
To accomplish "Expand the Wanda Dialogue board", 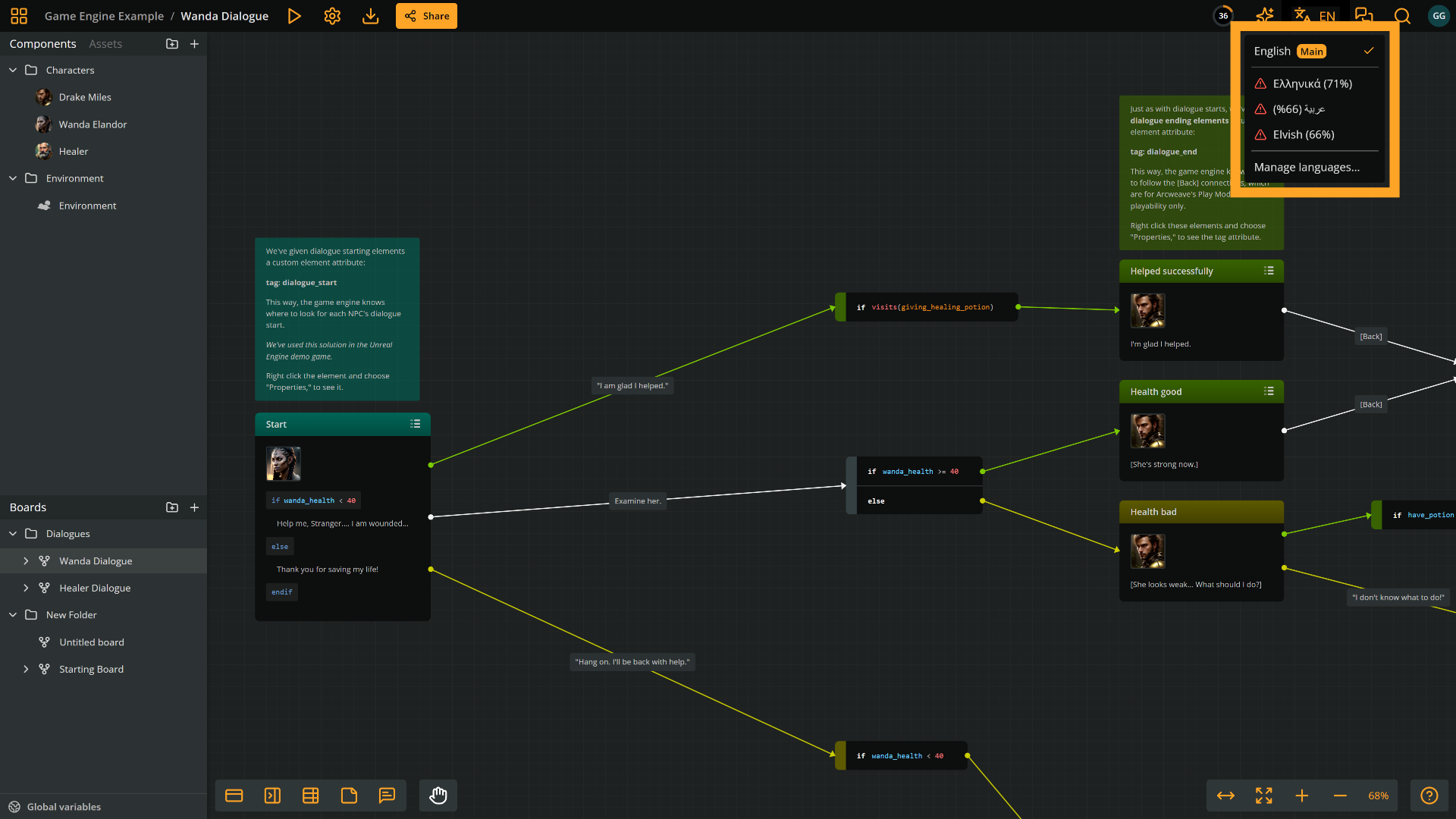I will [26, 561].
